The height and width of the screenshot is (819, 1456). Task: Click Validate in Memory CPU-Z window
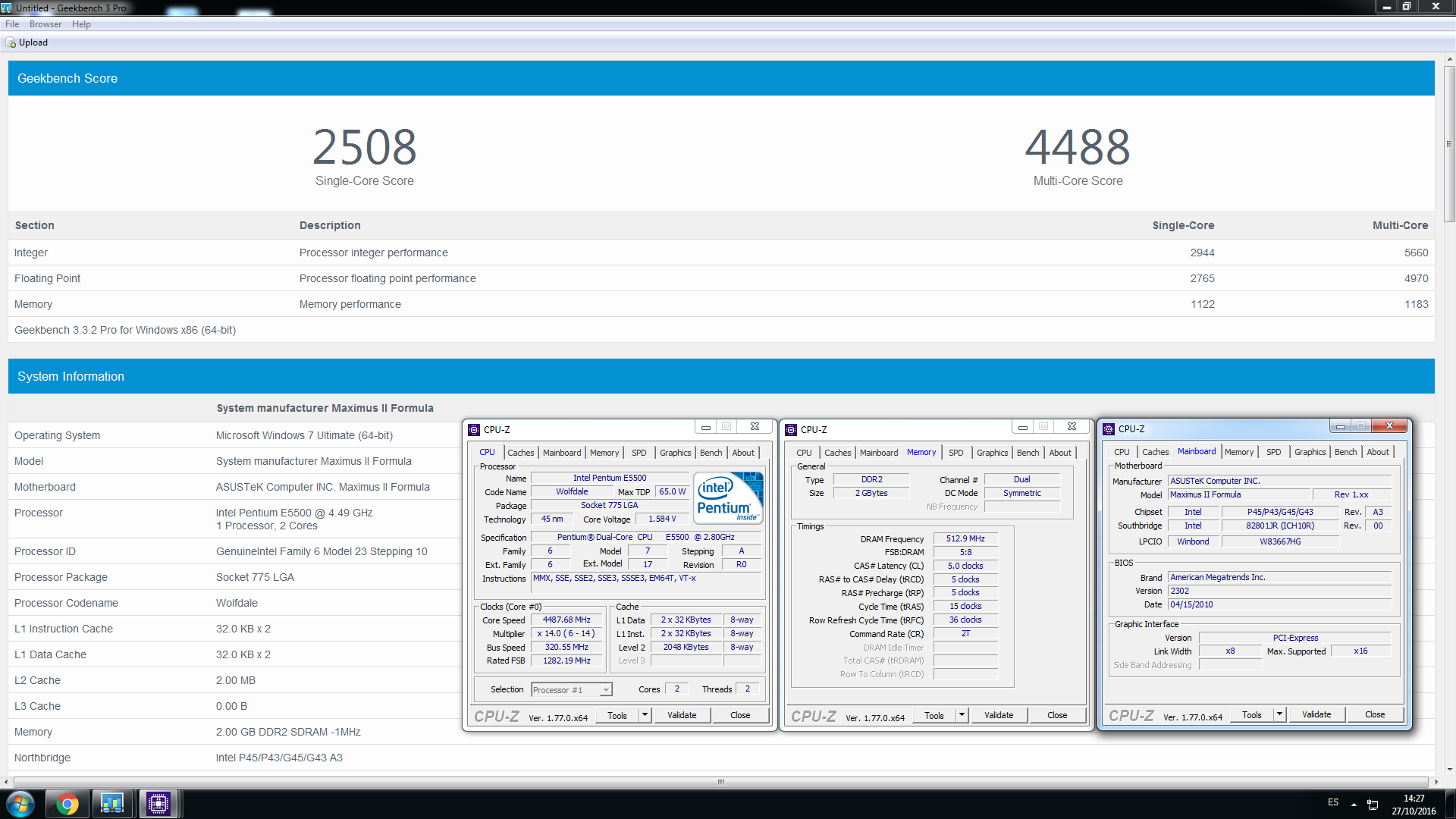pos(999,715)
